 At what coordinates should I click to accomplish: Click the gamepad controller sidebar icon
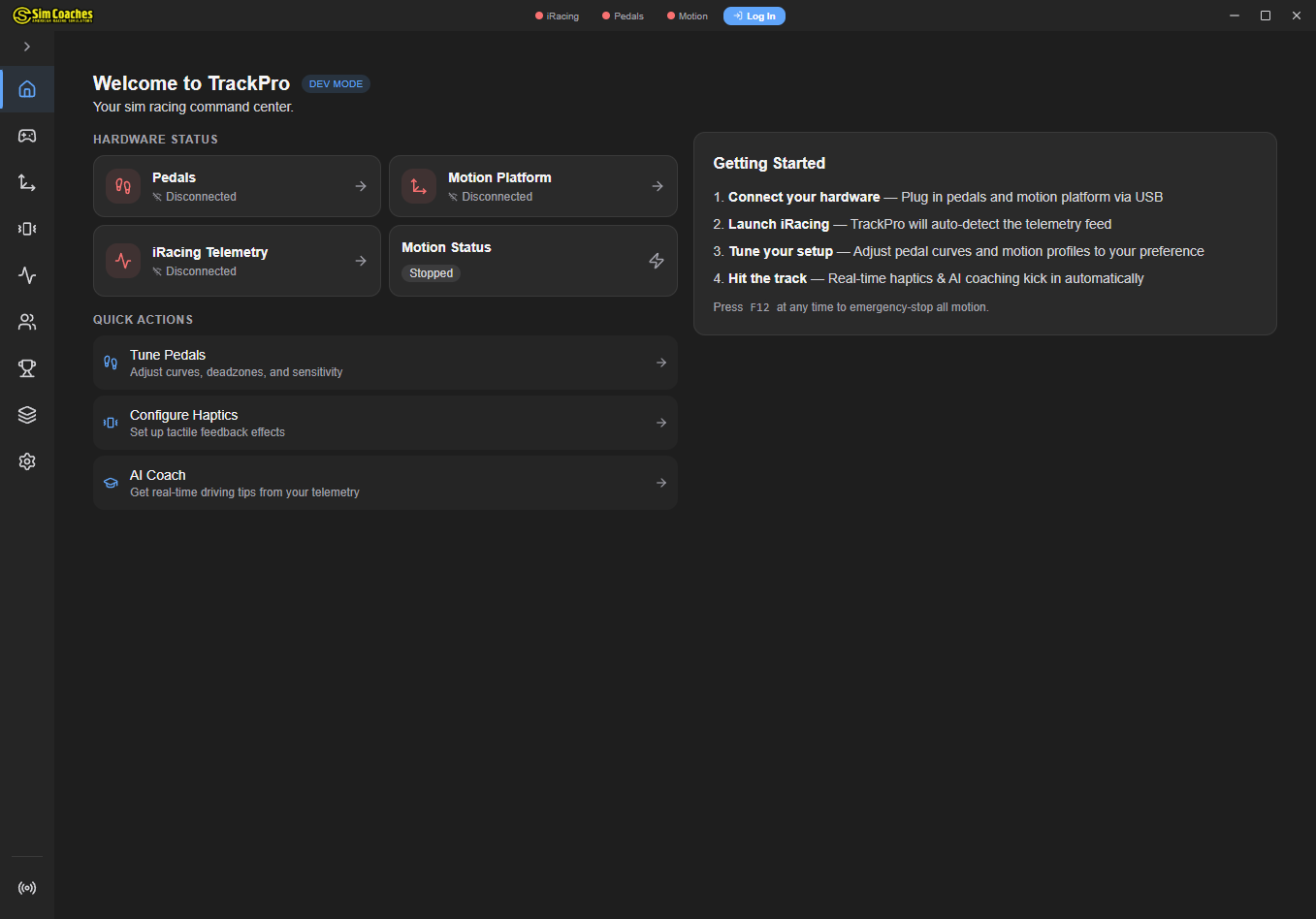click(x=27, y=136)
